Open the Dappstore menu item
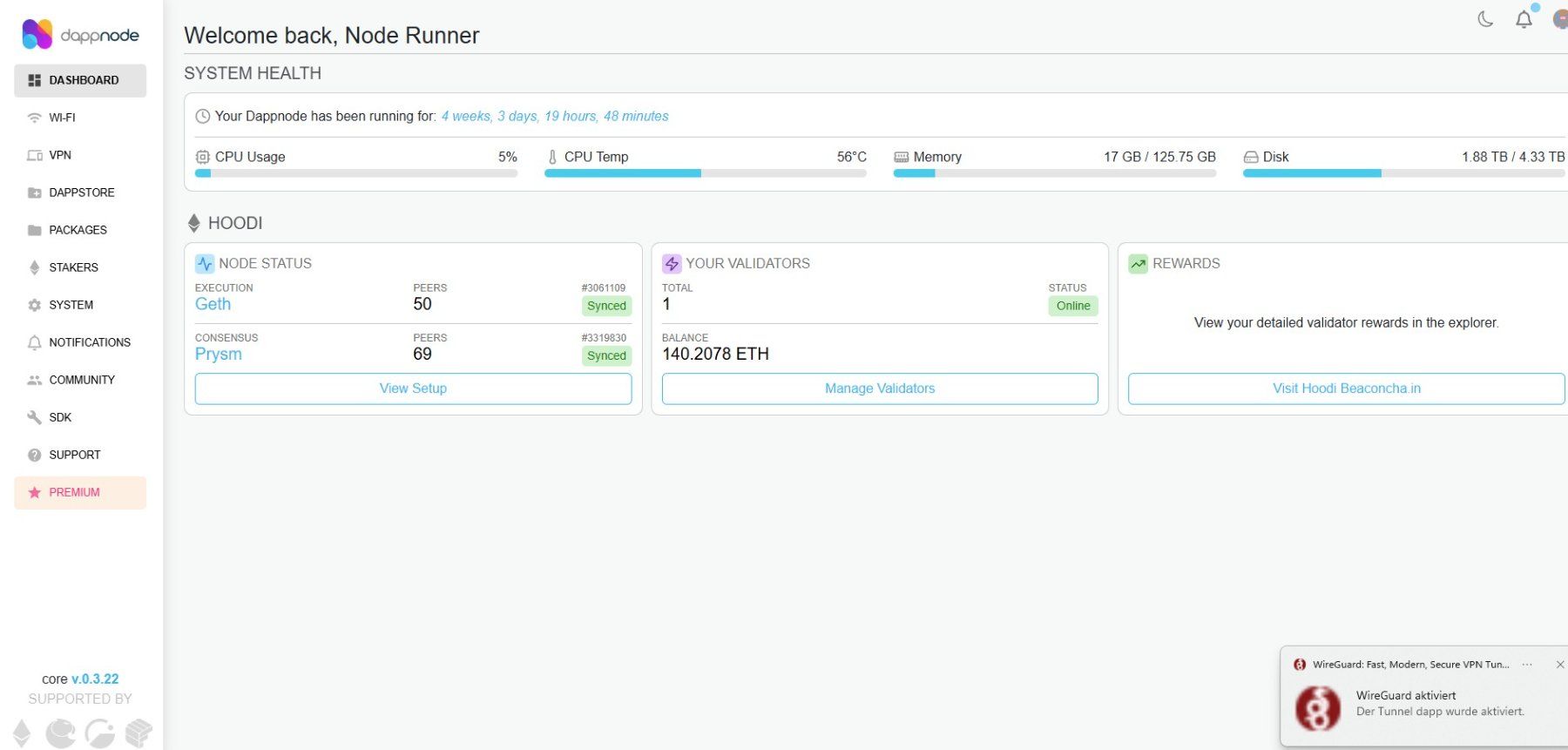1568x750 pixels. [80, 193]
